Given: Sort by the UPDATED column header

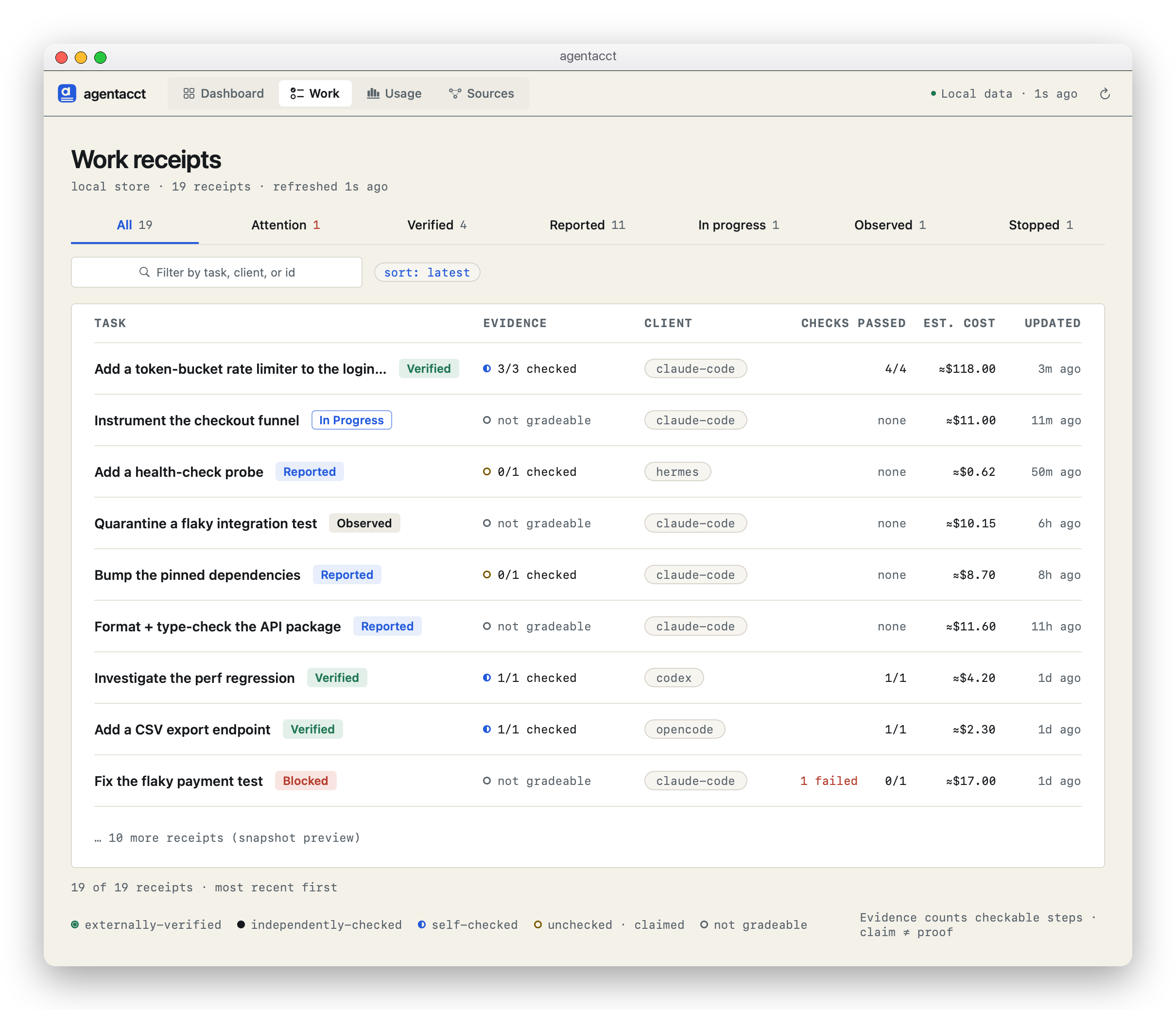Looking at the screenshot, I should pyautogui.click(x=1052, y=323).
